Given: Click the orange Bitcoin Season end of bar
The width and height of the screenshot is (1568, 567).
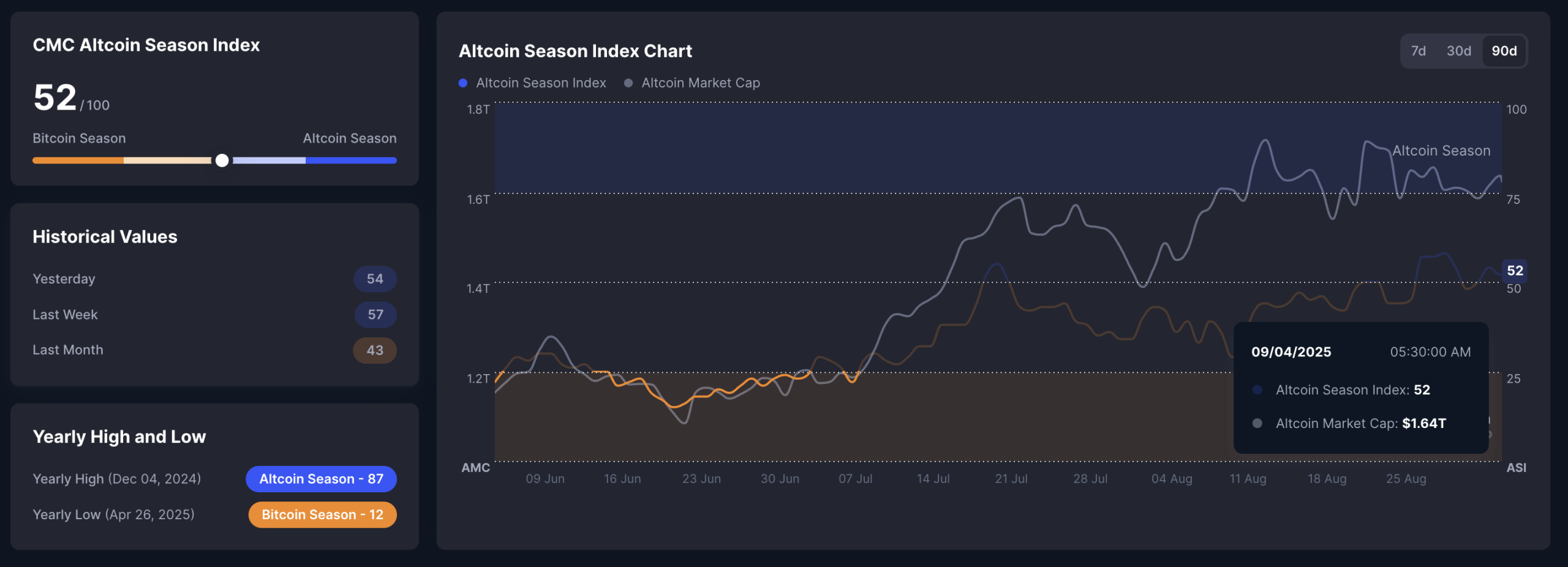Looking at the screenshot, I should point(78,160).
